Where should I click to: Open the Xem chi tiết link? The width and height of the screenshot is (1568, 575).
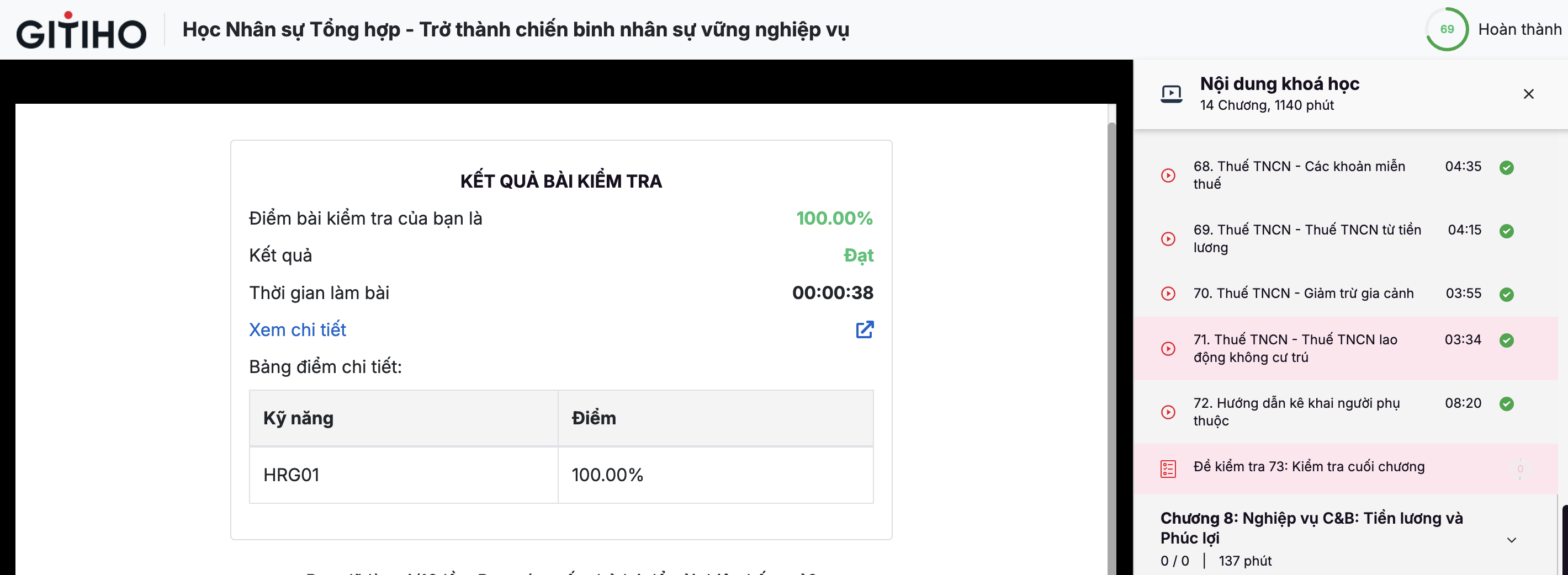pyautogui.click(x=298, y=330)
